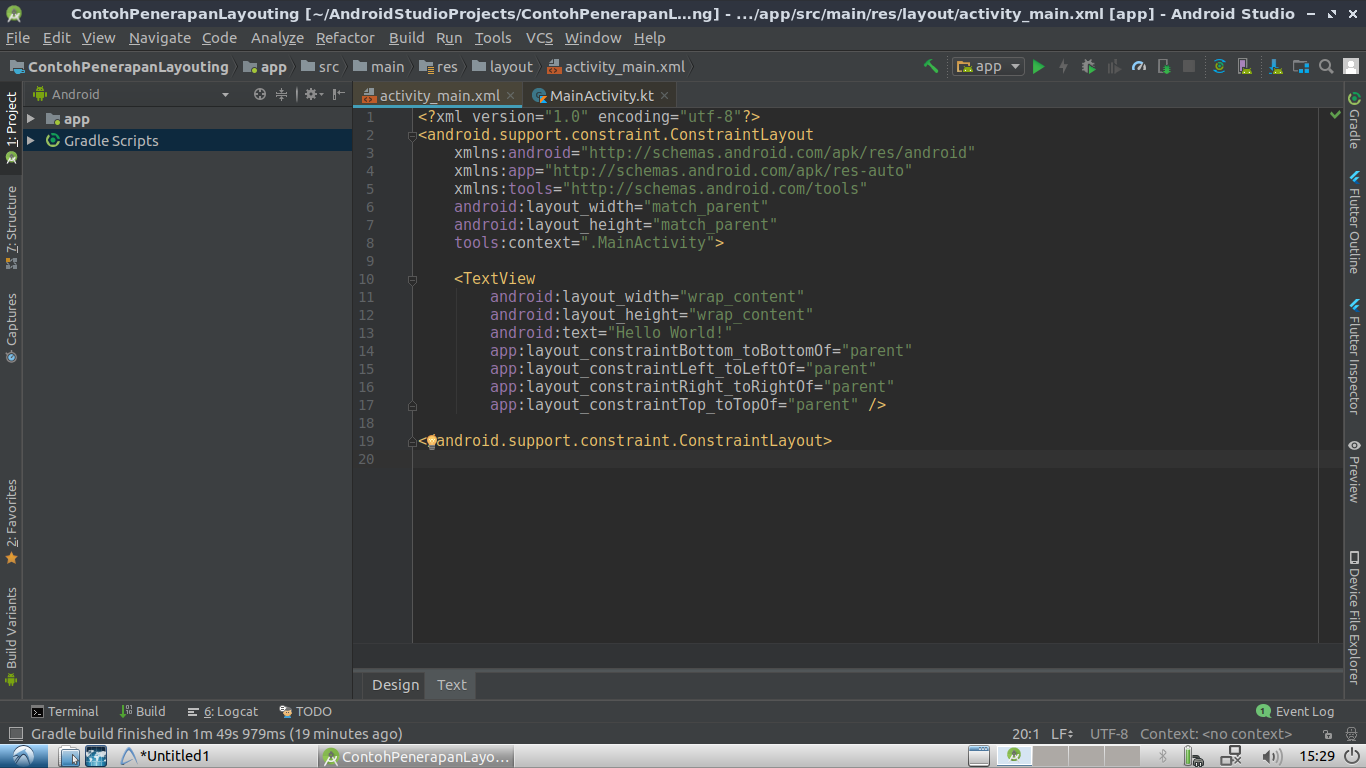Toggle the 2: Favorites tool window

(x=11, y=522)
